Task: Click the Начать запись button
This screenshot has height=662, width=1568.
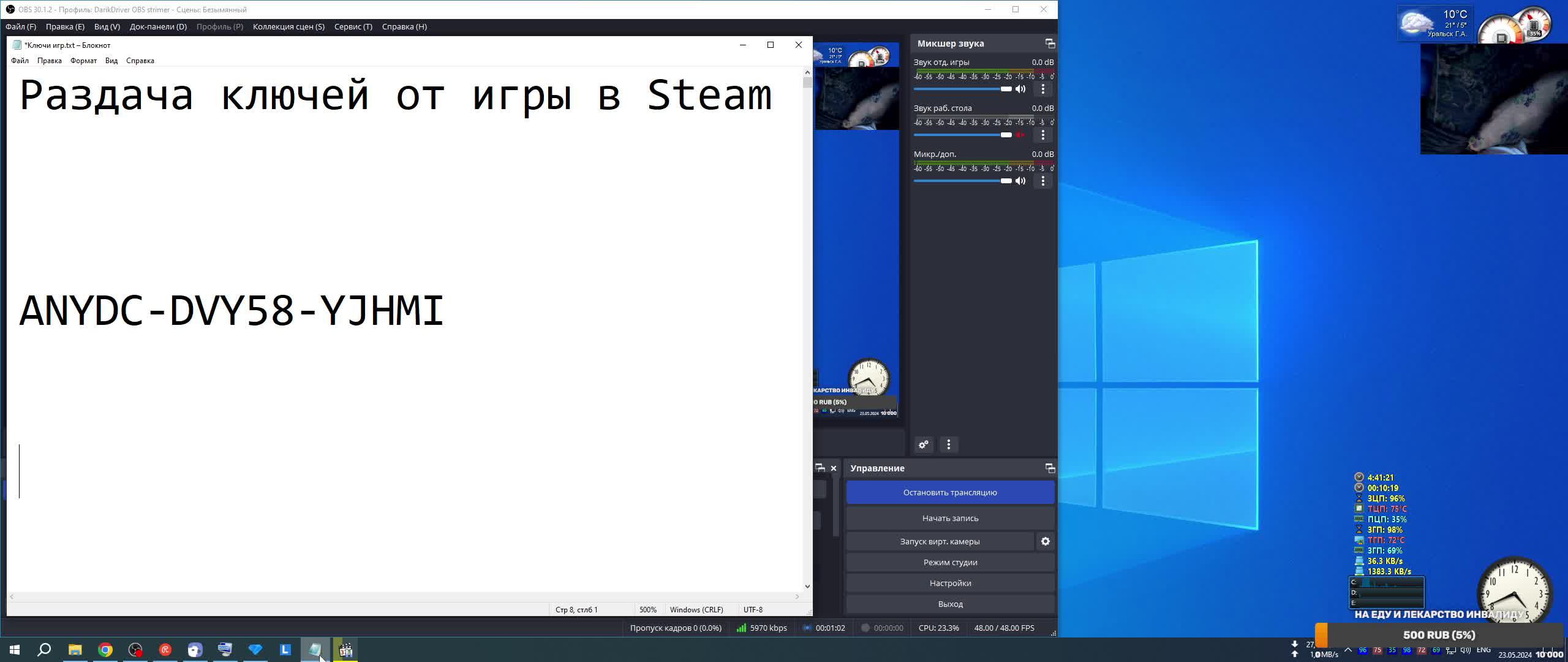Action: (x=950, y=518)
